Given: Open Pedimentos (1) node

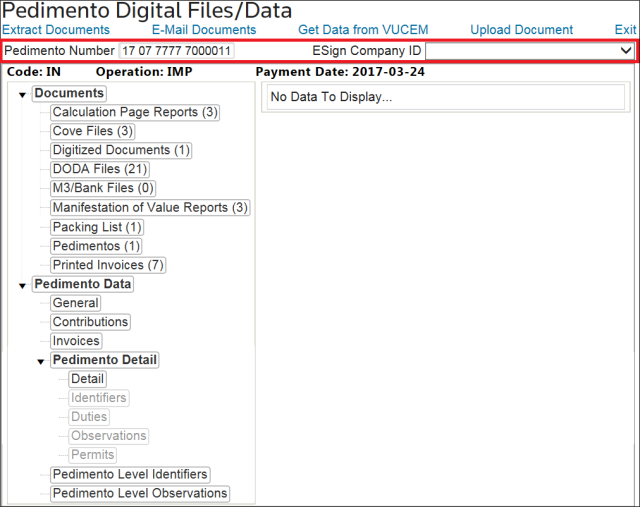Looking at the screenshot, I should (x=96, y=246).
